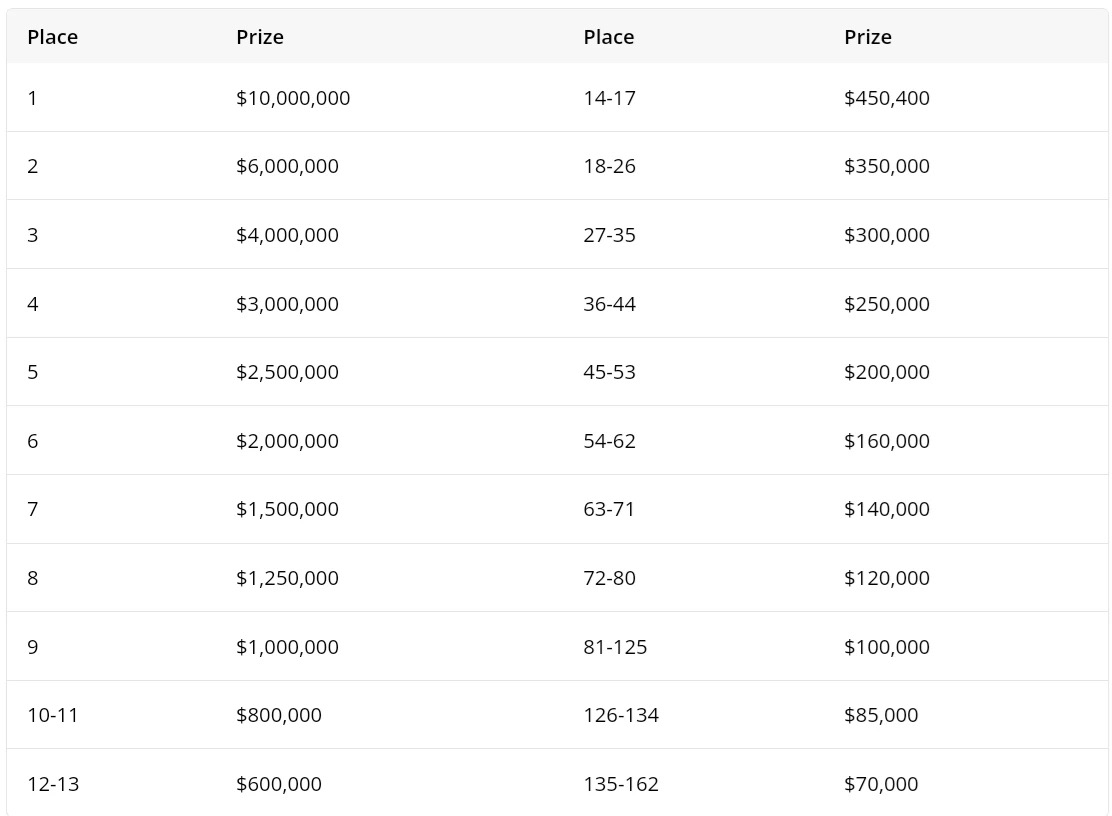Select the $70,000 prize value
1112x816 pixels.
point(880,784)
